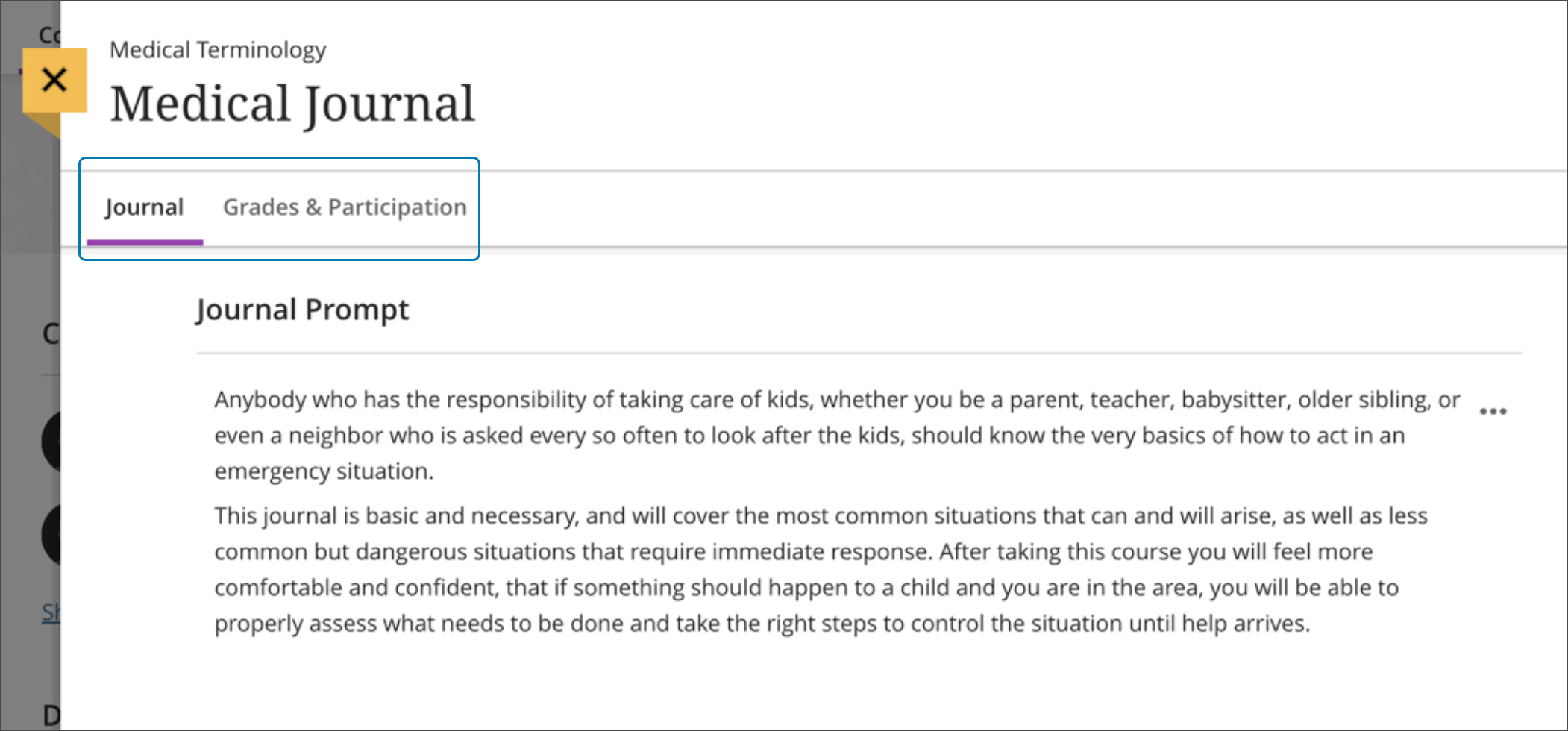Select the Journal Prompt heading
Image resolution: width=1568 pixels, height=731 pixels.
click(302, 310)
